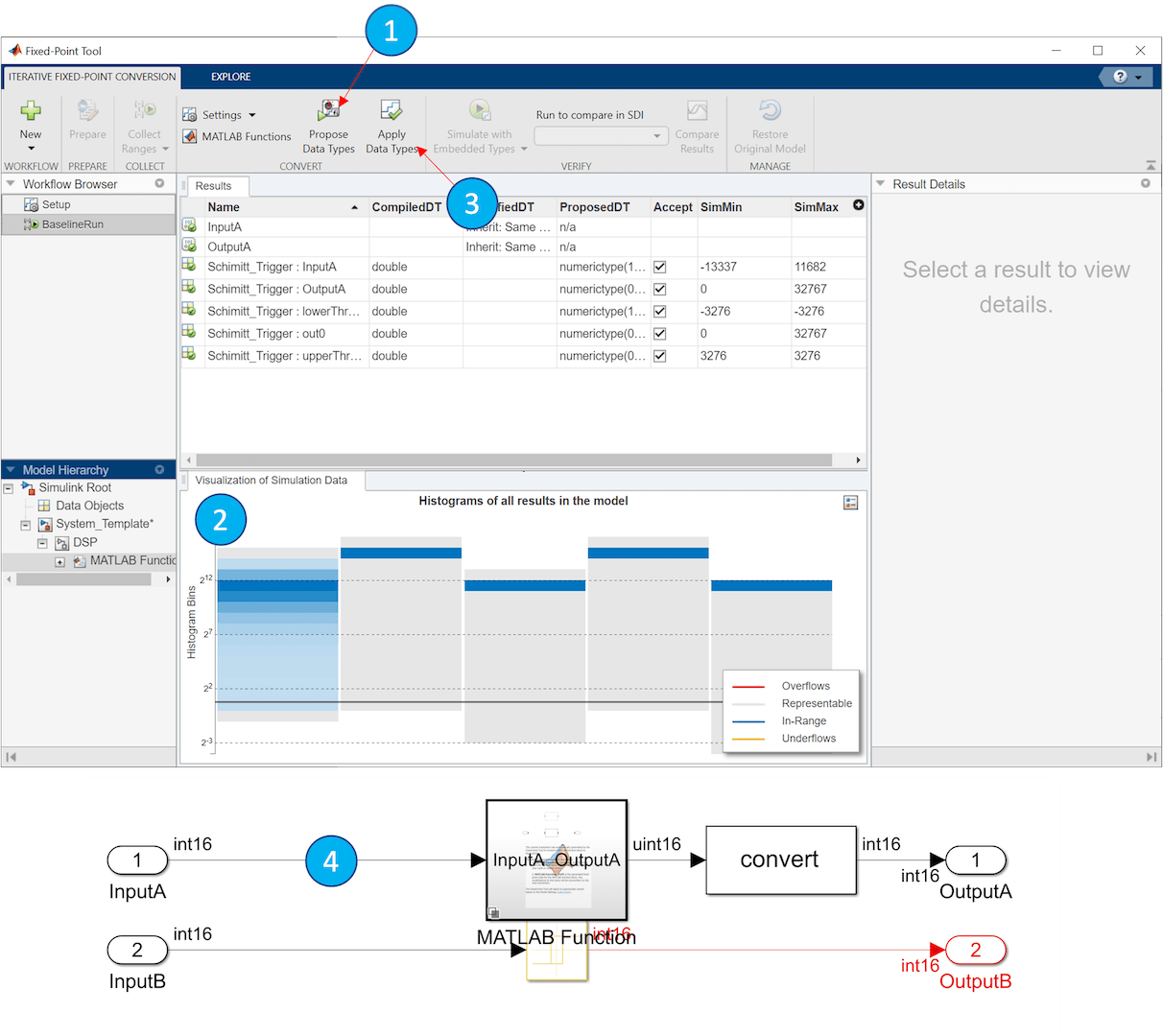Screen dimensions: 1163x1036
Task: Switch to the EXPLORE tab
Action: pos(230,77)
